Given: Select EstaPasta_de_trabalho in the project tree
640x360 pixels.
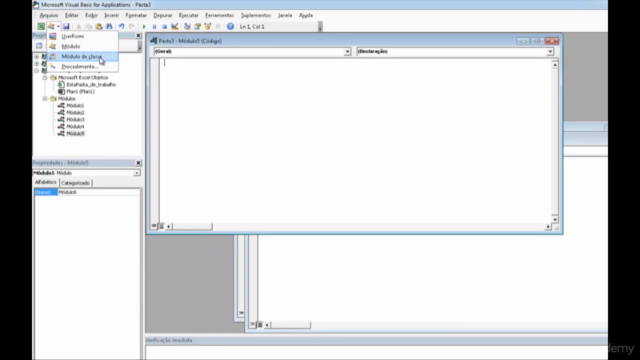Looking at the screenshot, I should (91, 84).
